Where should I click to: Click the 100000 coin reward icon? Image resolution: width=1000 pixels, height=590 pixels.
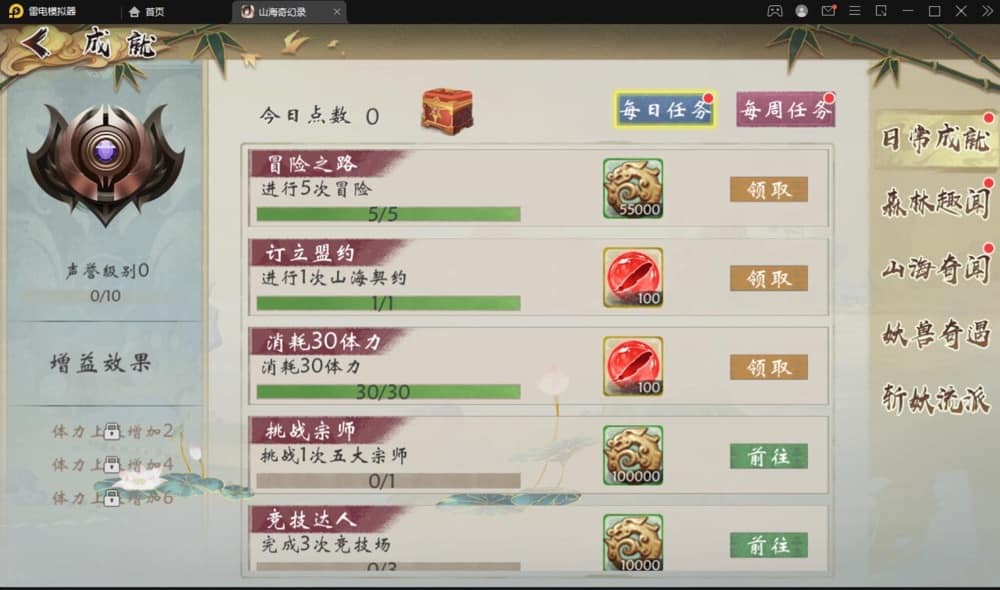(633, 455)
